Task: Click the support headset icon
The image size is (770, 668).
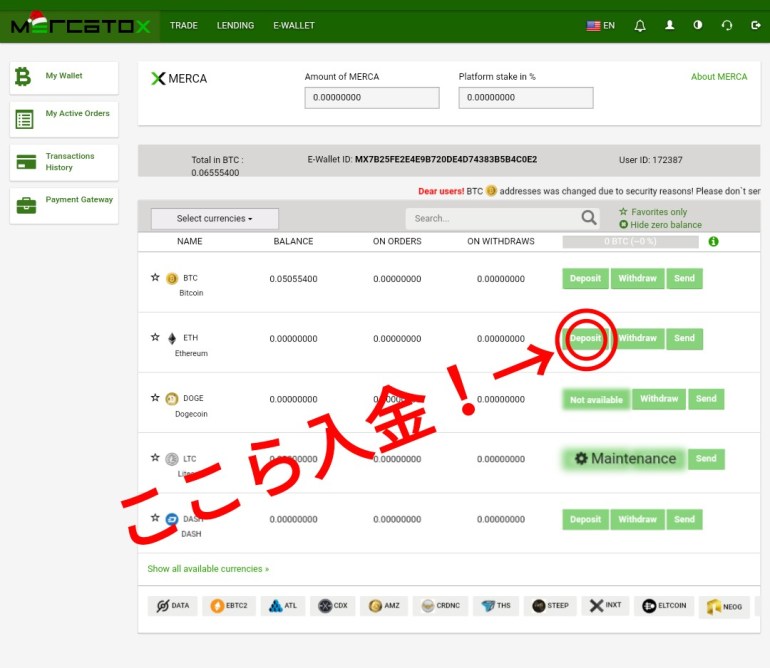Action: [727, 25]
